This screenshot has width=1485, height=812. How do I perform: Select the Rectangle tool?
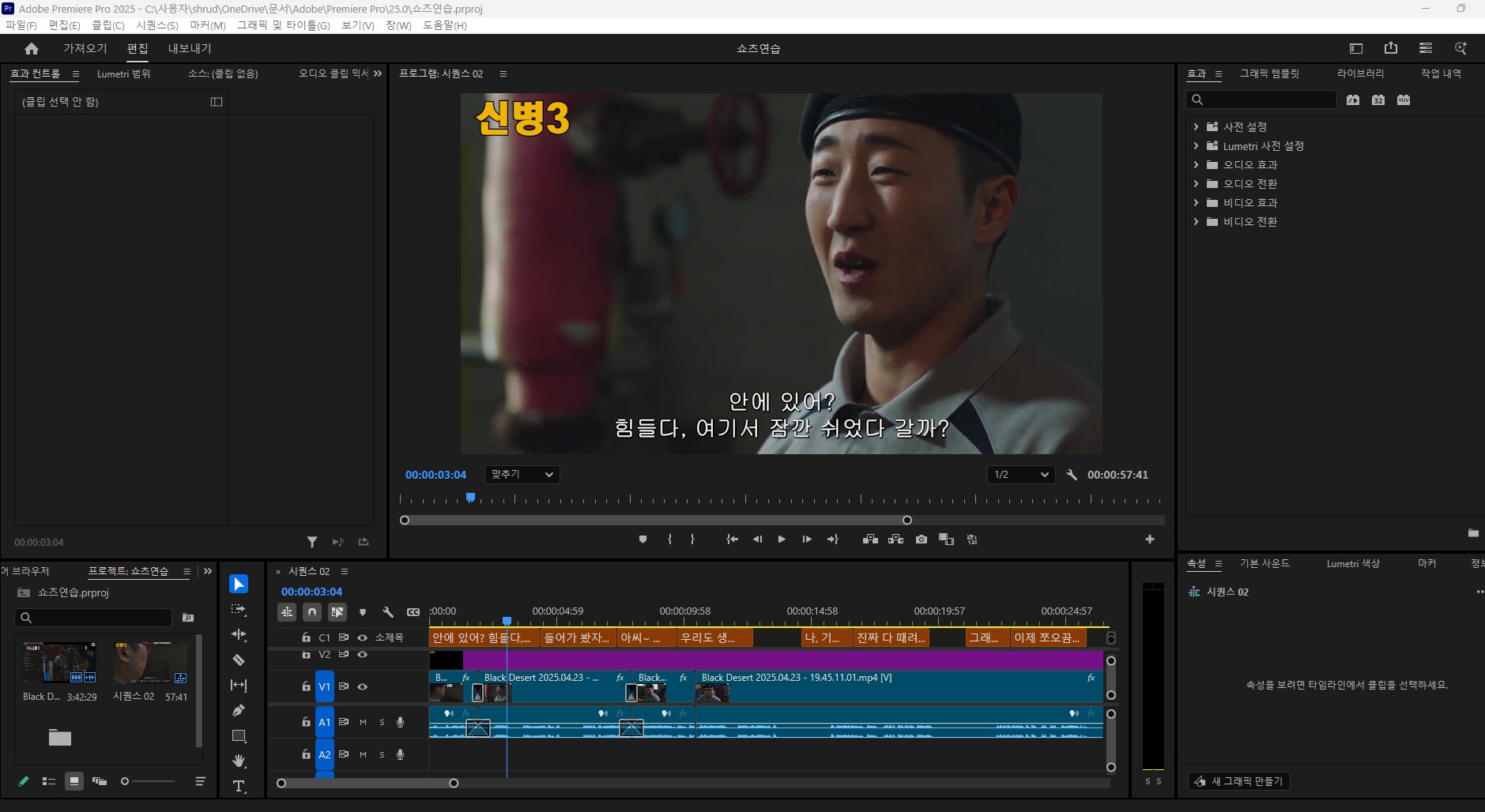pyautogui.click(x=239, y=736)
